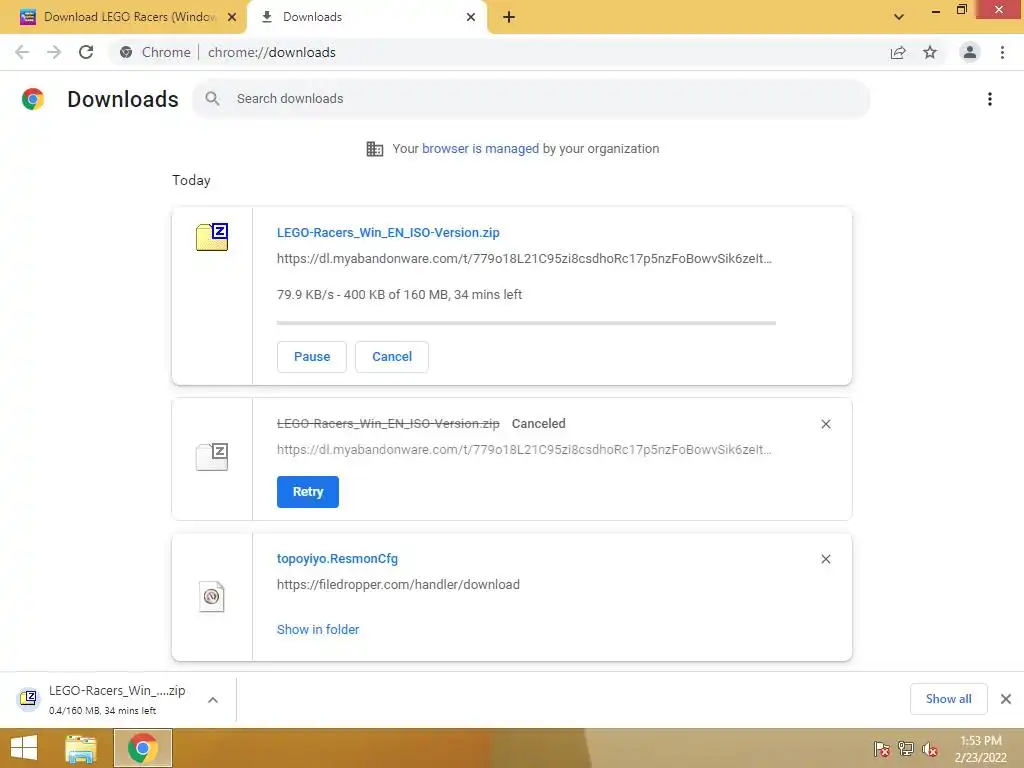Click the browser forward arrow

pyautogui.click(x=54, y=52)
